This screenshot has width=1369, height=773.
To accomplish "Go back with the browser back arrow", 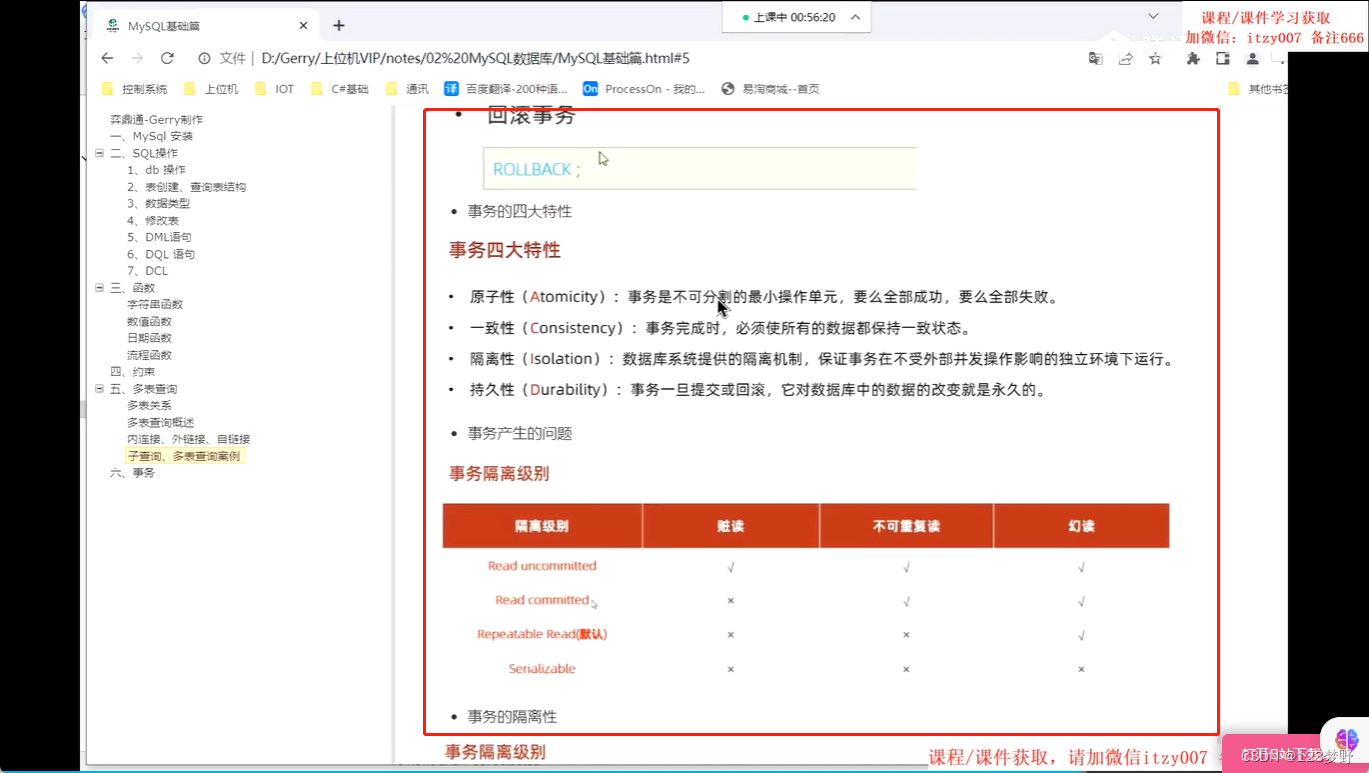I will [x=107, y=59].
